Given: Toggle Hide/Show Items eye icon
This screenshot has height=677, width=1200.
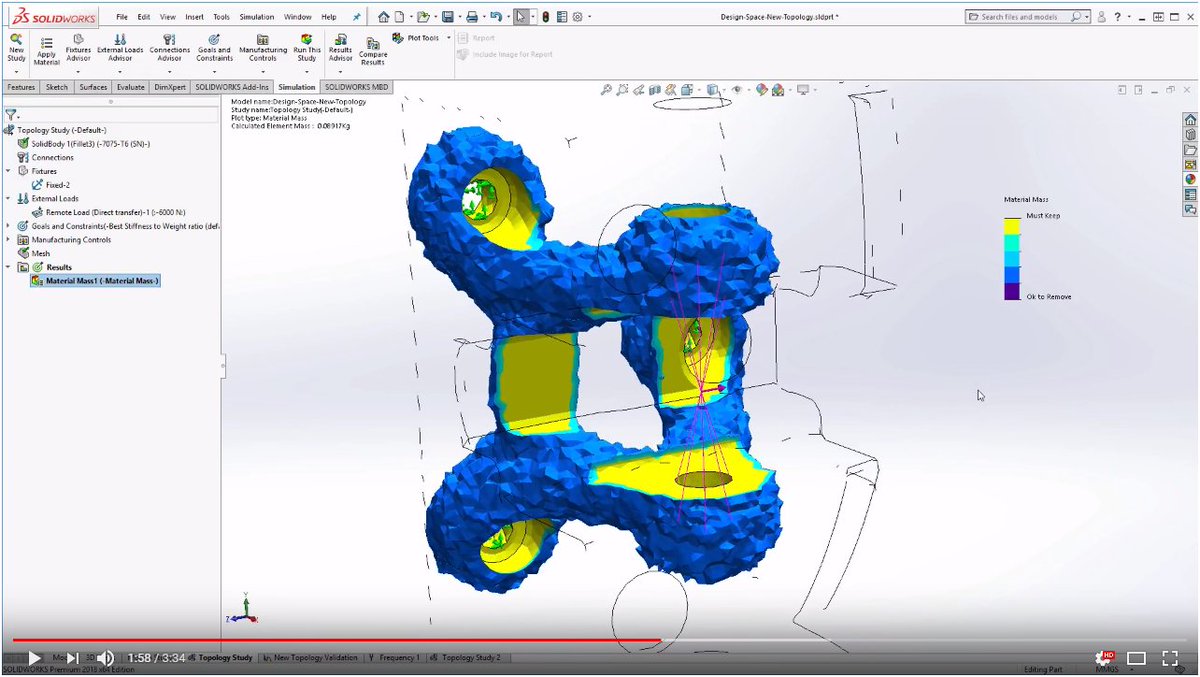Looking at the screenshot, I should [737, 90].
